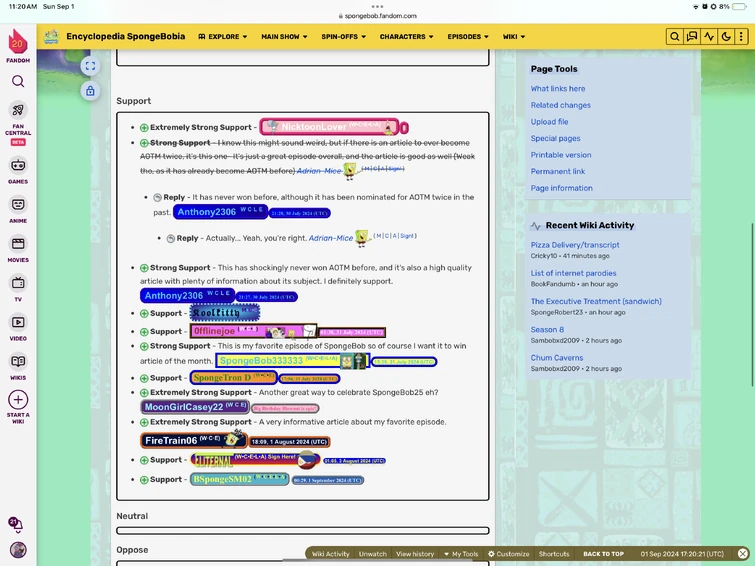Toggle dark mode moon icon

tap(726, 37)
